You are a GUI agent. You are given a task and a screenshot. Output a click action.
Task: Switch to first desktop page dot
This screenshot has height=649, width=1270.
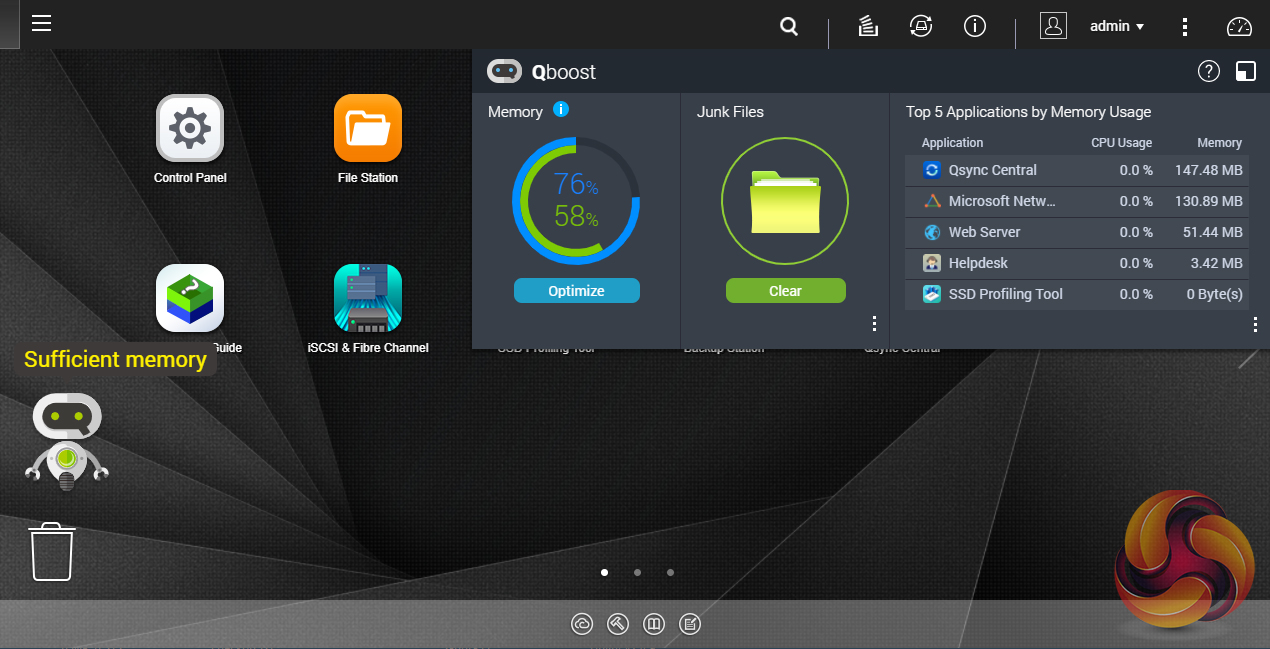[x=604, y=573]
